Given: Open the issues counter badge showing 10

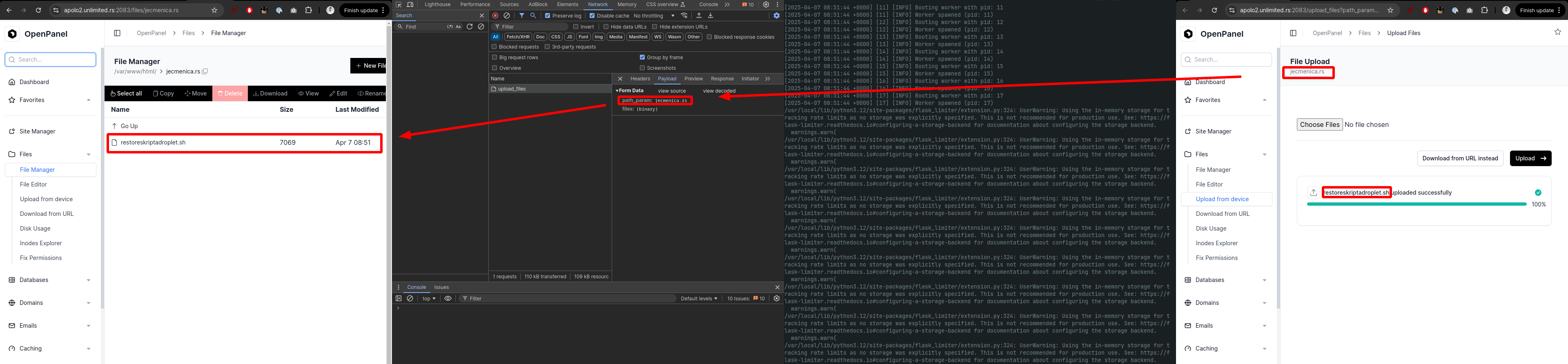Looking at the screenshot, I should click(x=748, y=4).
